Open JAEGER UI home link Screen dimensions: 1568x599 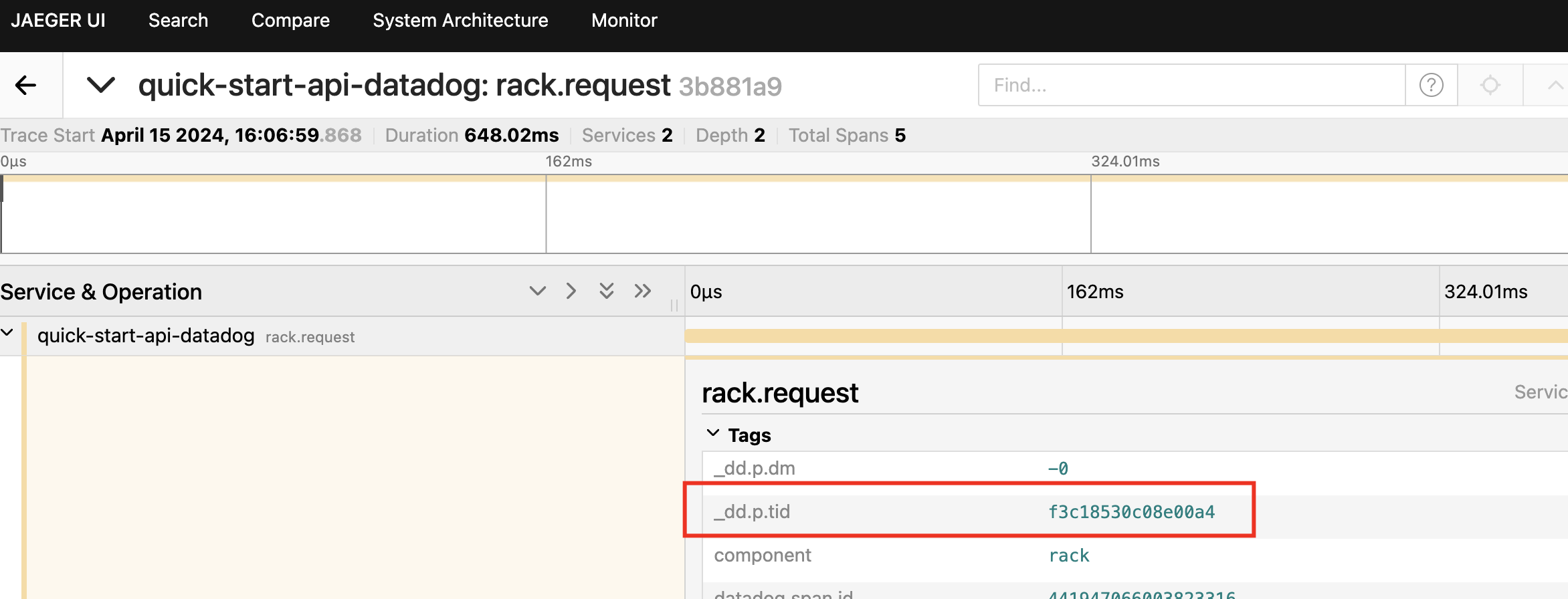[58, 21]
